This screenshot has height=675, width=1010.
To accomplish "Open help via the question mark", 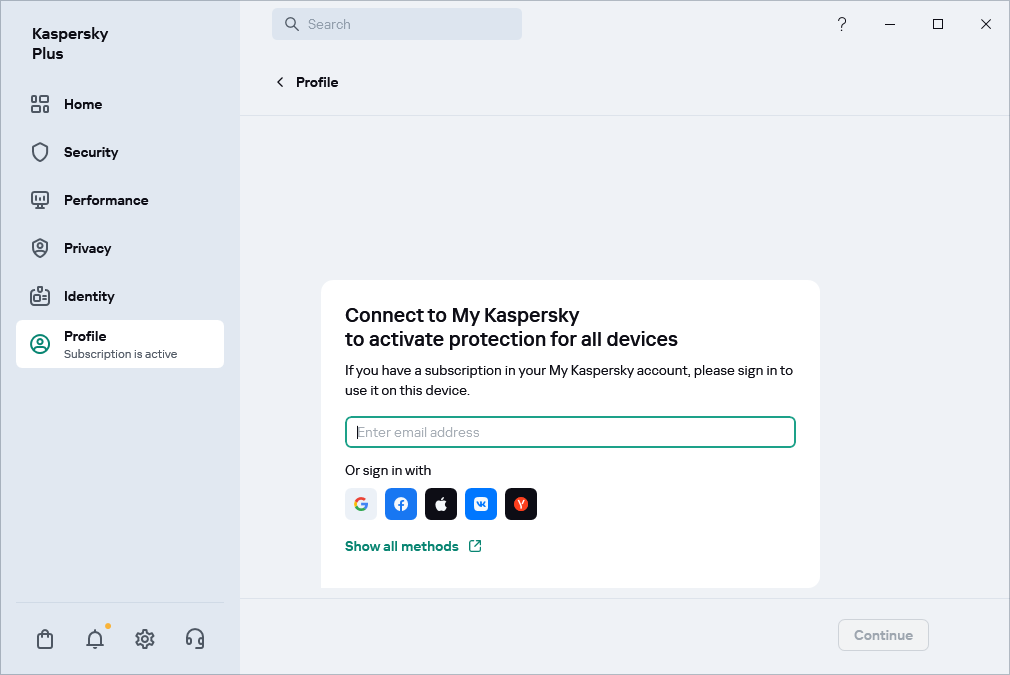I will click(842, 24).
